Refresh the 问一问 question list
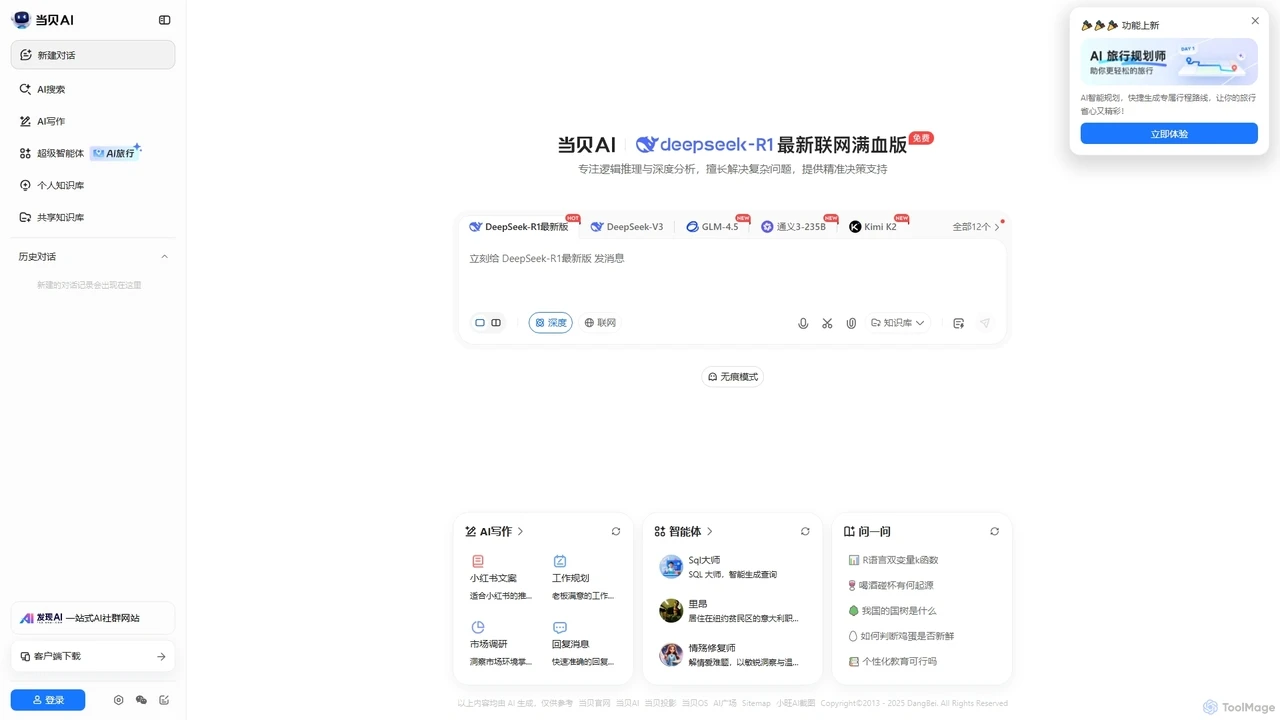This screenshot has width=1280, height=720. tap(994, 531)
